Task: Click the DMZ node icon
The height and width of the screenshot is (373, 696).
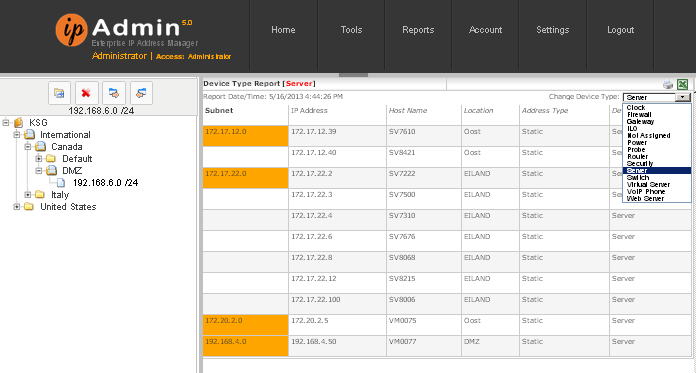Action: (51, 171)
